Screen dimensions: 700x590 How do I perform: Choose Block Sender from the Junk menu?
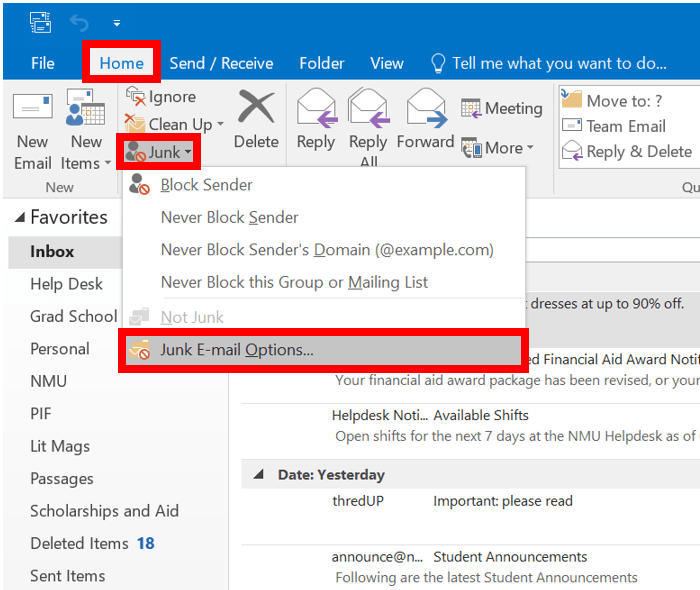point(324,185)
